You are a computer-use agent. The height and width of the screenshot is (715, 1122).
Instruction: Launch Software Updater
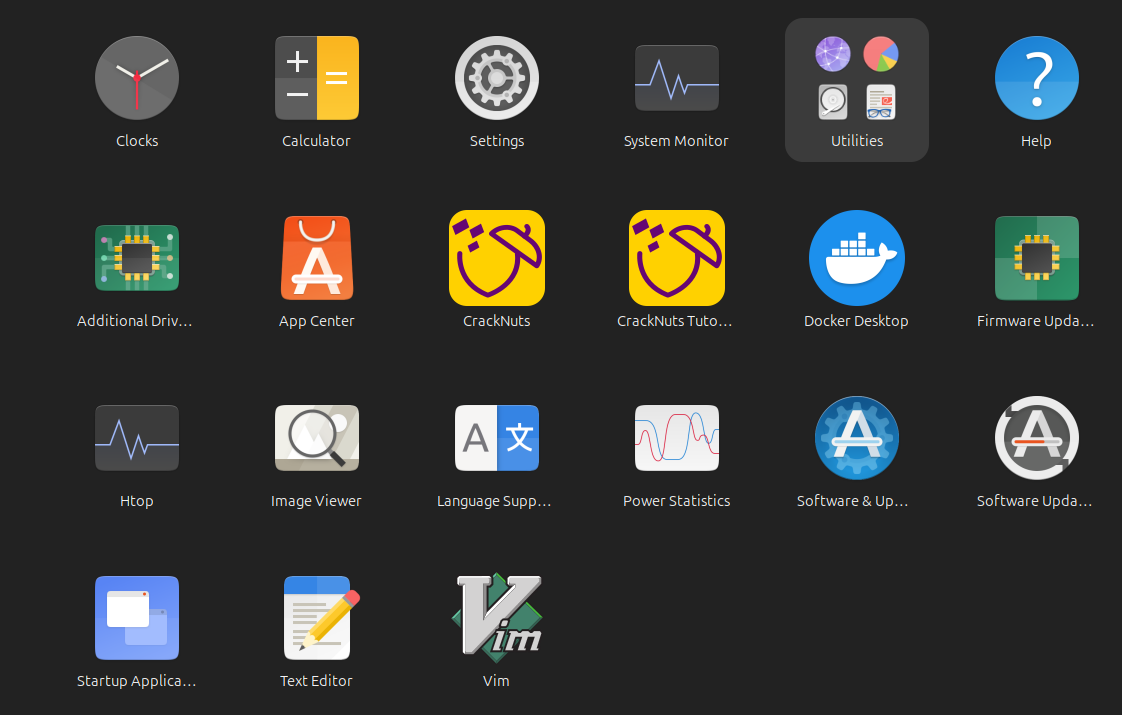coord(1036,438)
